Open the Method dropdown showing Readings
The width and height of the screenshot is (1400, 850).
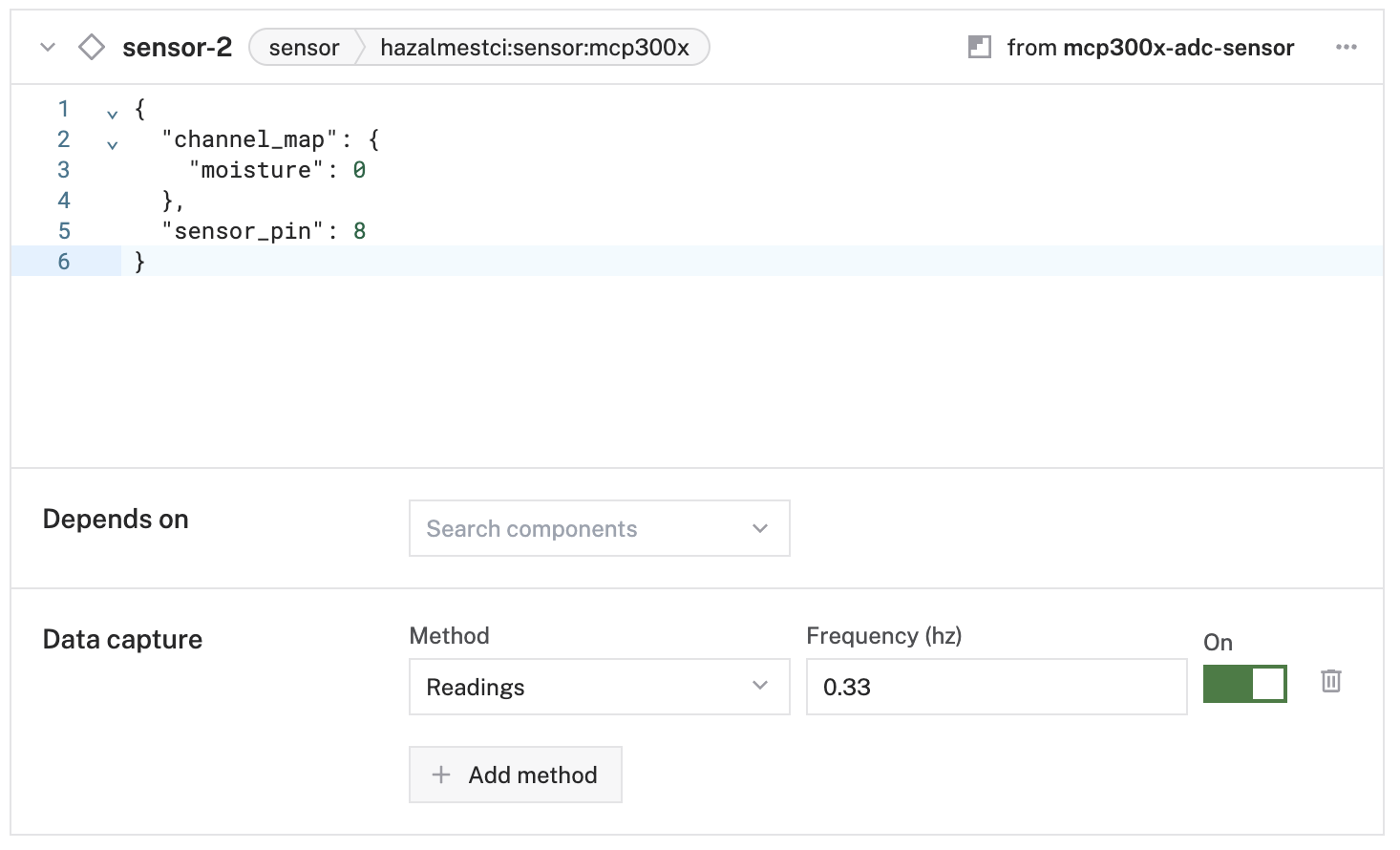coord(599,687)
